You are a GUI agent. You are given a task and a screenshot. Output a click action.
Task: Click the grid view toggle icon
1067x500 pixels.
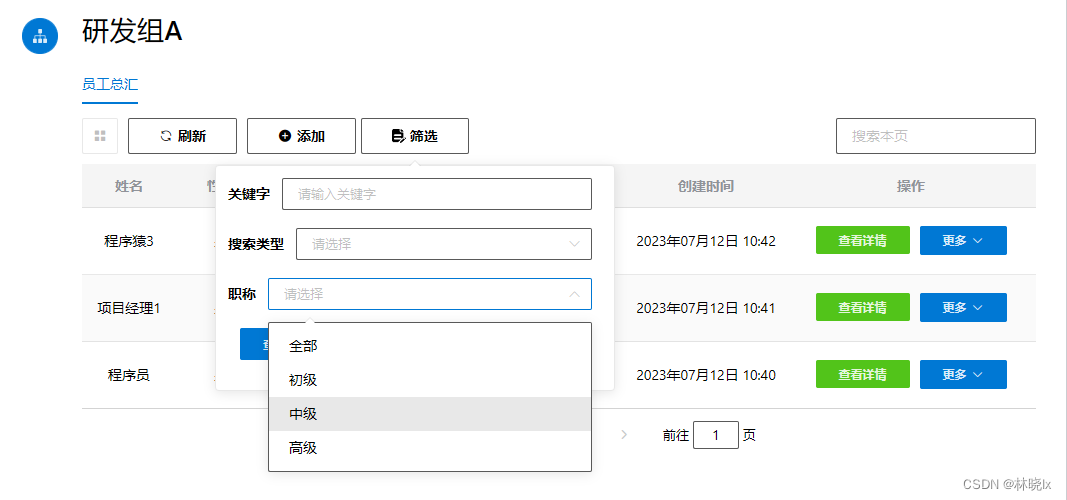100,136
